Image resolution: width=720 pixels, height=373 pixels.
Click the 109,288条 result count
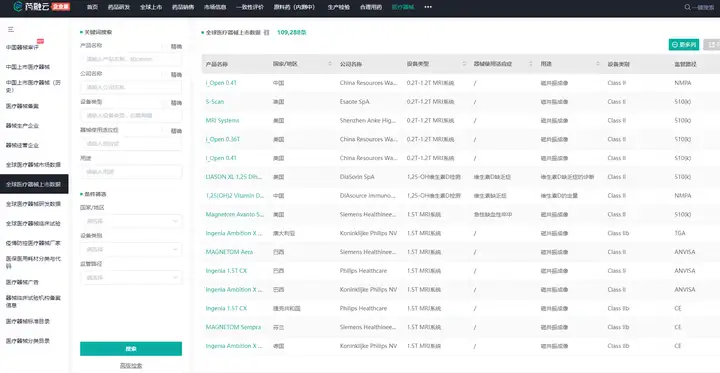point(292,33)
